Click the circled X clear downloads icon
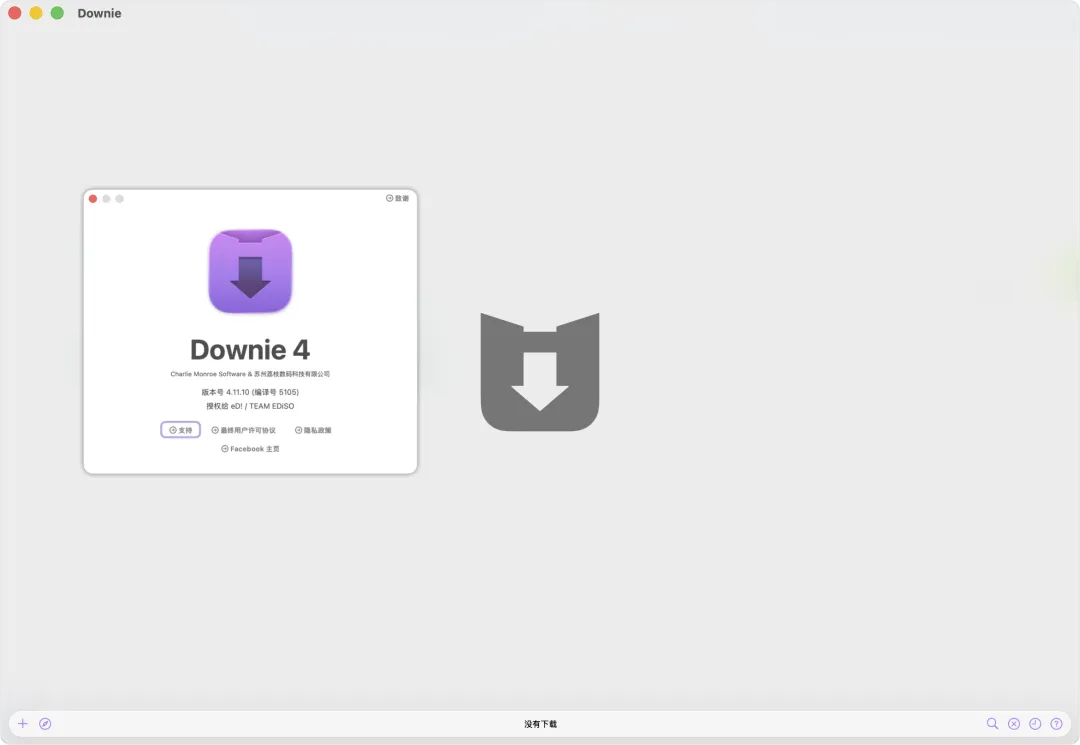 (1014, 724)
